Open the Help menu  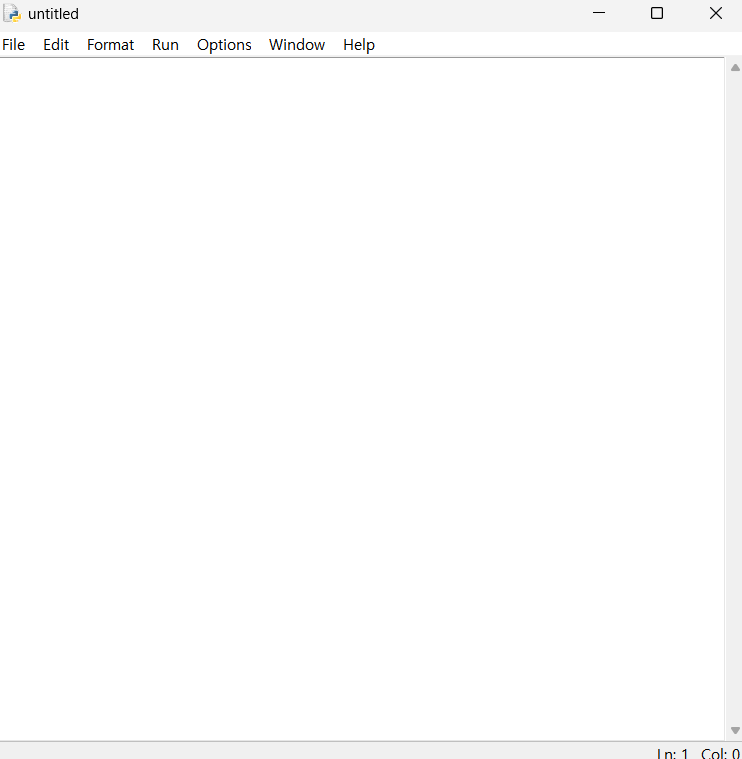pos(359,45)
